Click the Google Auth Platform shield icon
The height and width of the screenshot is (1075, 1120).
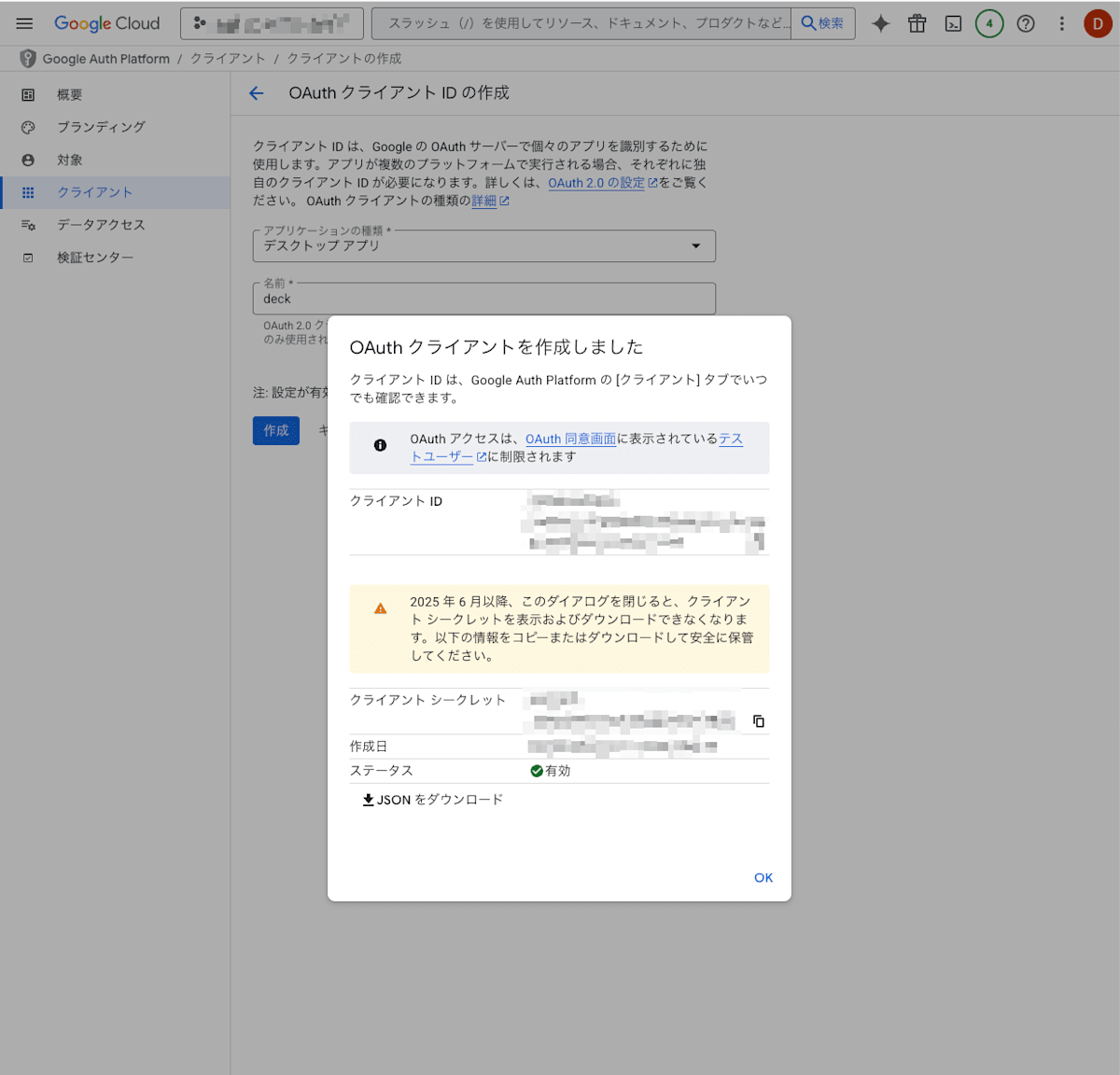point(28,59)
